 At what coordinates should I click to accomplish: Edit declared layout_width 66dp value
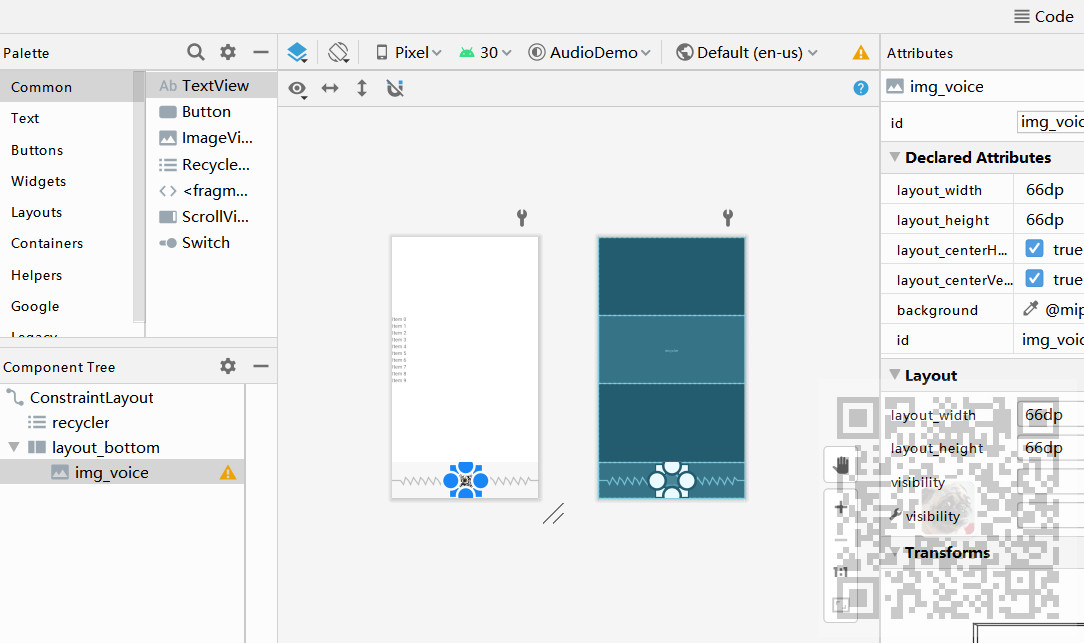tap(1049, 189)
